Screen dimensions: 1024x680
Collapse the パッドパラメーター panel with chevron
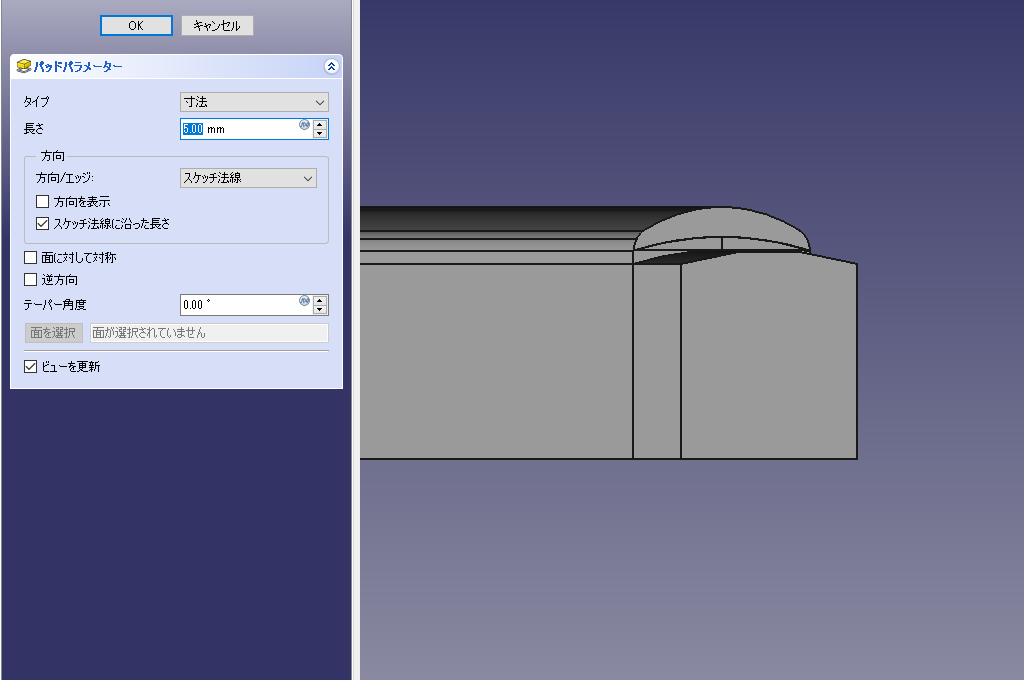click(x=331, y=67)
